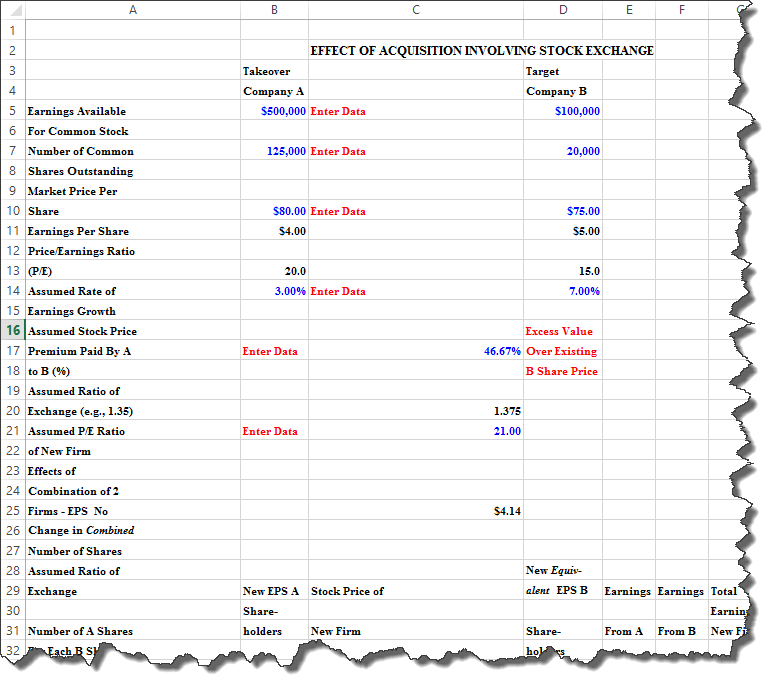Select Company A earnings cell $500,000
This screenshot has width=776, height=689.
tap(275, 111)
